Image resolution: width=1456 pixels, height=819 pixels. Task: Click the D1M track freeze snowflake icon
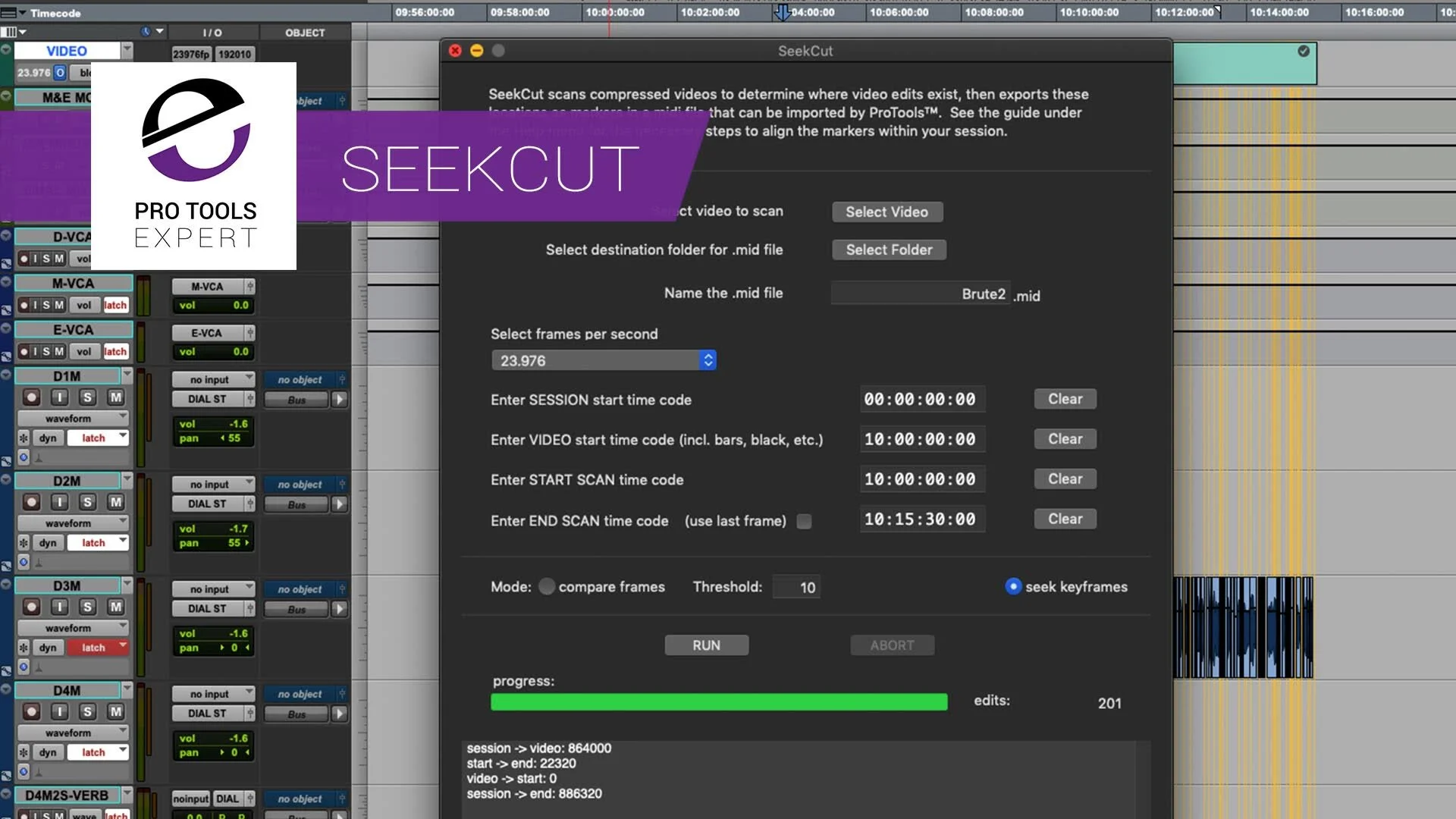[x=24, y=438]
